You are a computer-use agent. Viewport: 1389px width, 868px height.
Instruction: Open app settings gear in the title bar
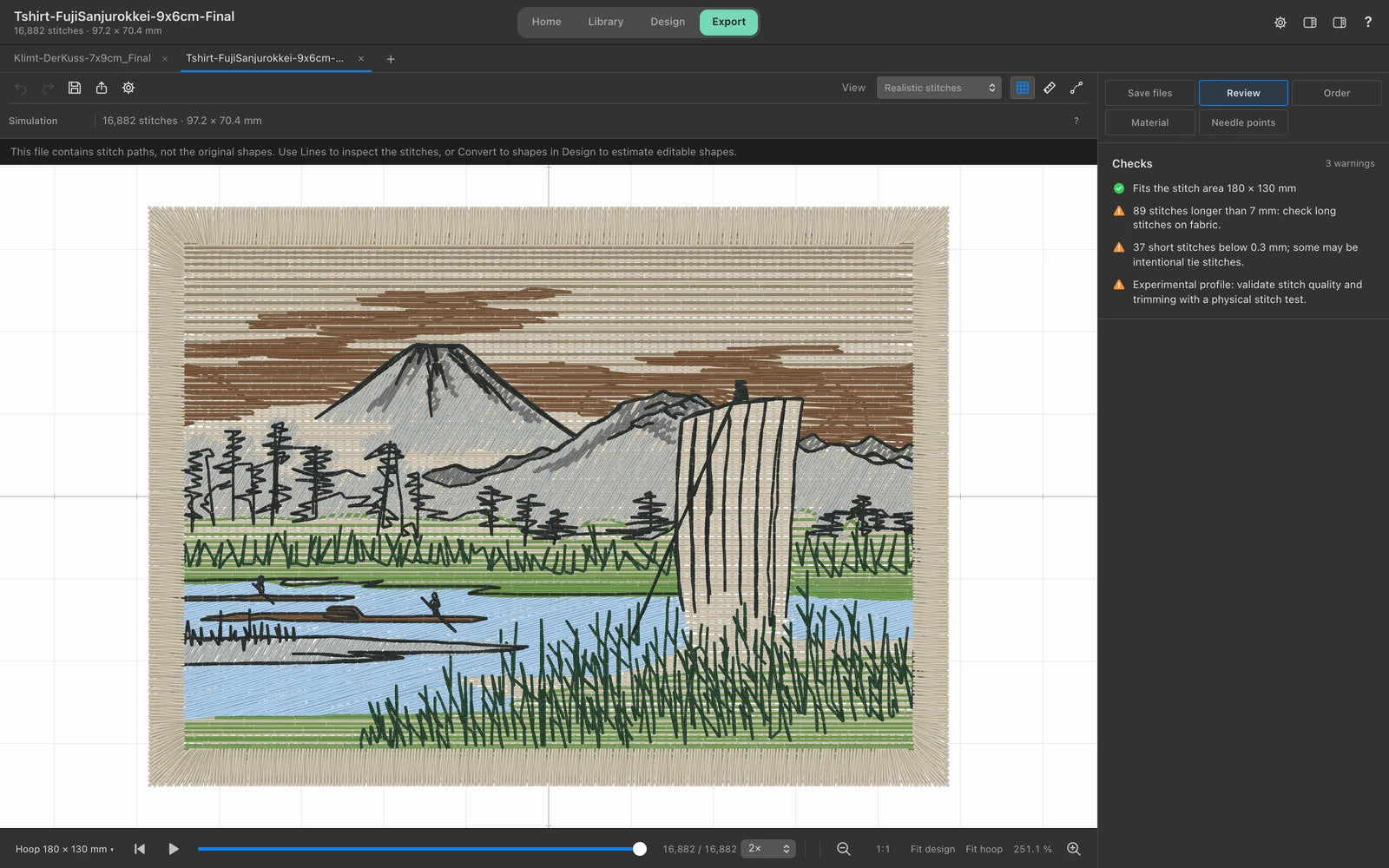click(1280, 23)
